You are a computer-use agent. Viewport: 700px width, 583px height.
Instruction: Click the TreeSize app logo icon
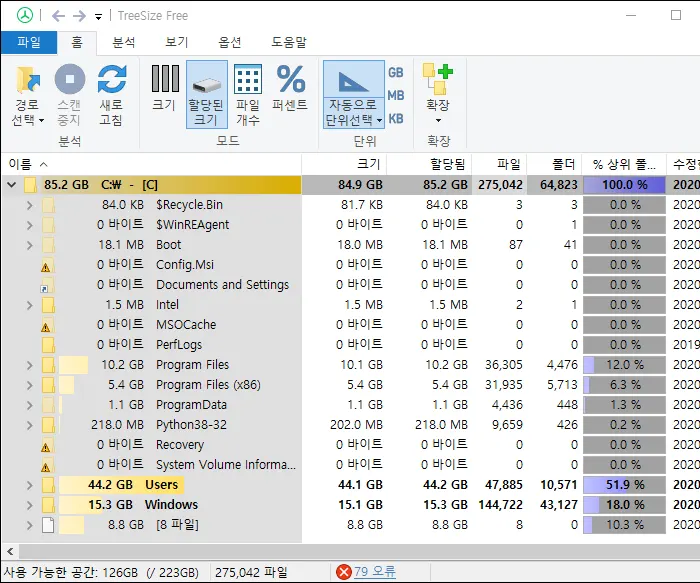[x=25, y=16]
